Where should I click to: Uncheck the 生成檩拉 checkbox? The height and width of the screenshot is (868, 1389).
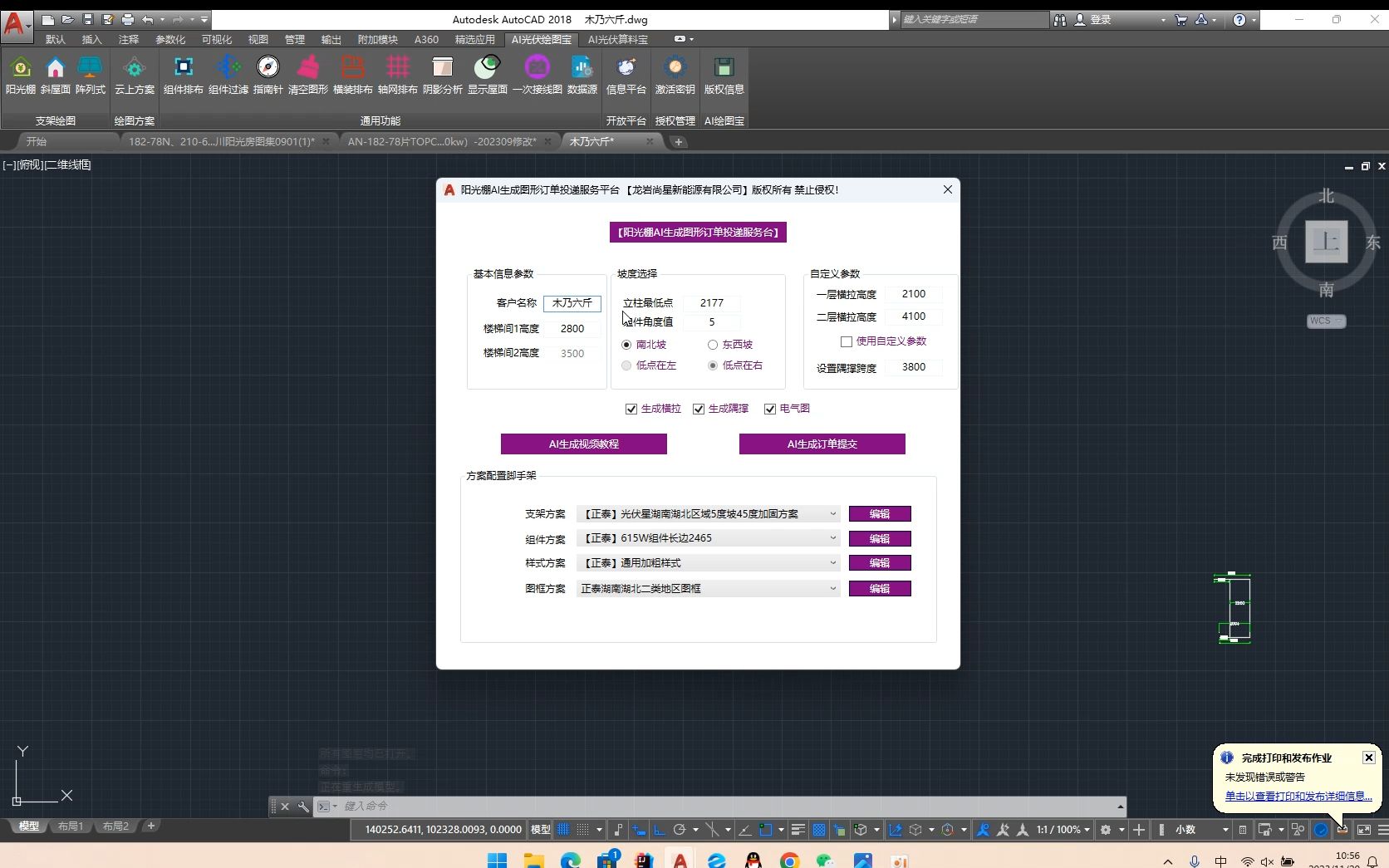[x=631, y=409]
